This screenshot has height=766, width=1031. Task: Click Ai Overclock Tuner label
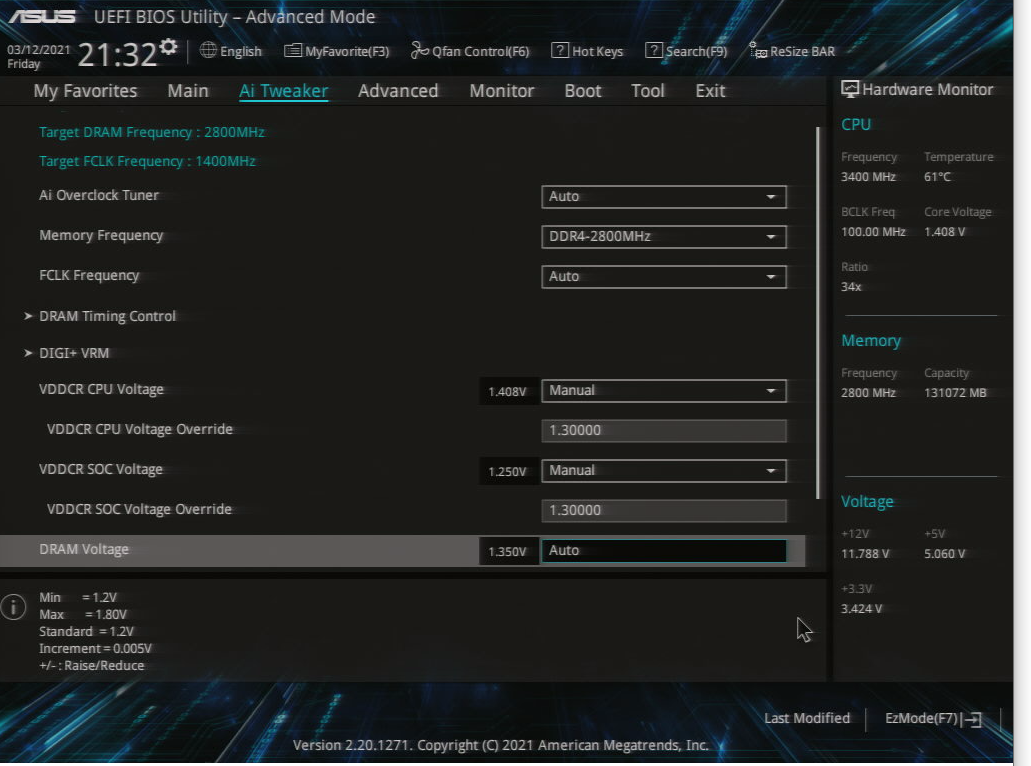99,195
